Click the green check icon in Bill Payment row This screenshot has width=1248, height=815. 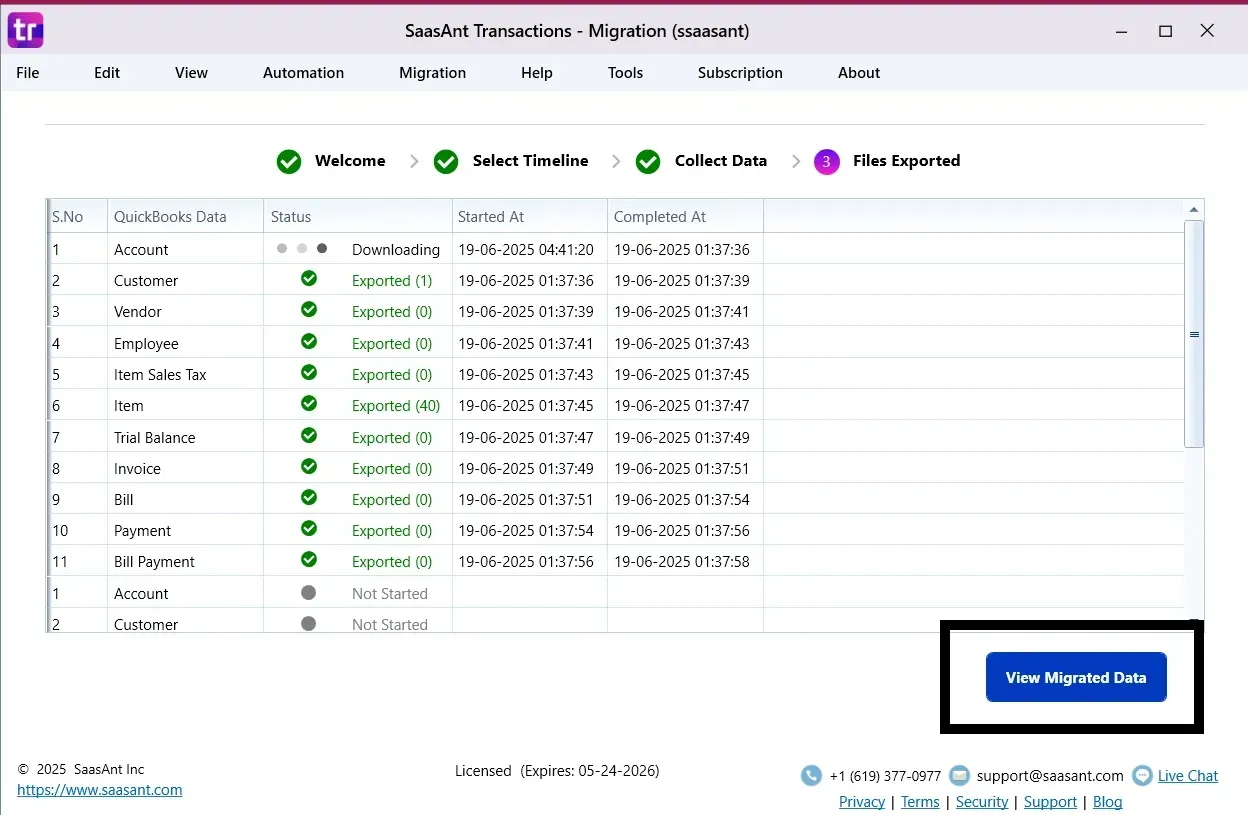[309, 560]
